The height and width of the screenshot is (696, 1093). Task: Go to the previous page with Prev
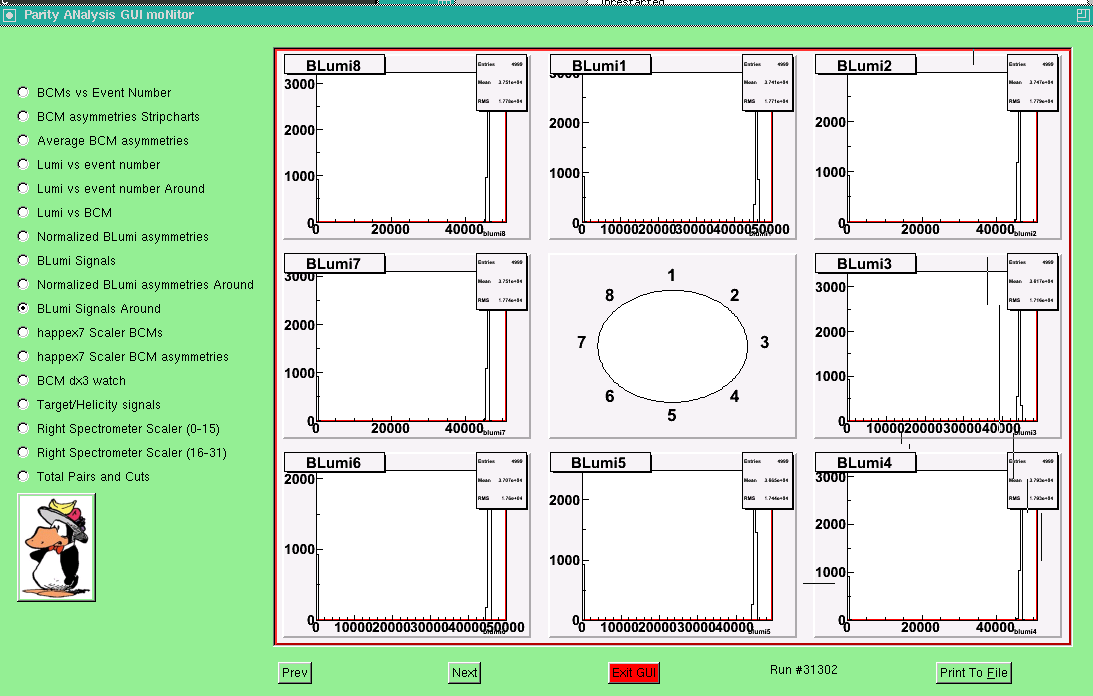pyautogui.click(x=295, y=672)
